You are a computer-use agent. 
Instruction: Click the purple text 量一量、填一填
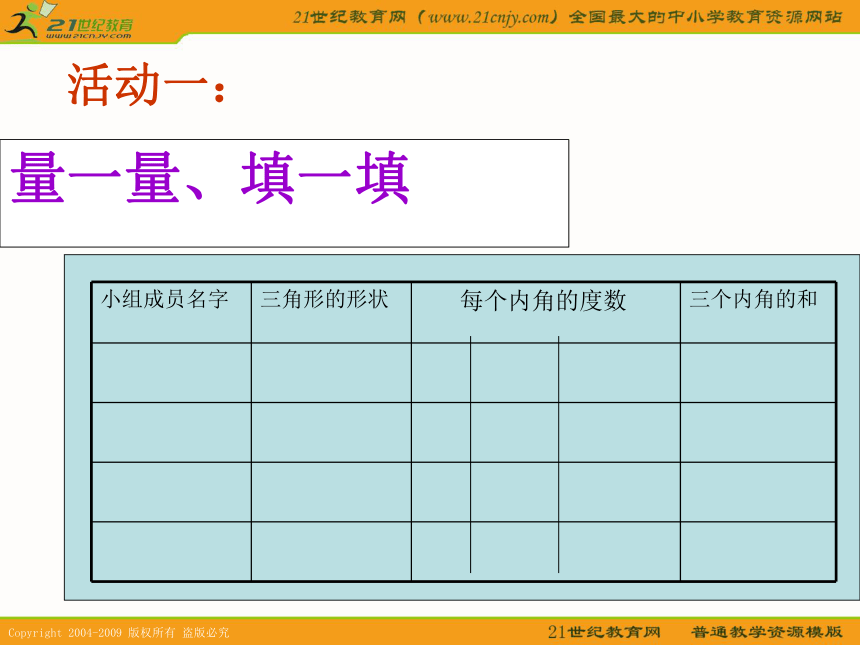point(210,178)
